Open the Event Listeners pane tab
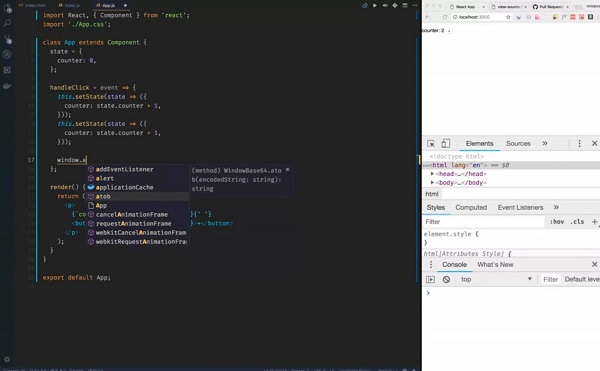The width and height of the screenshot is (600, 371). pyautogui.click(x=520, y=207)
